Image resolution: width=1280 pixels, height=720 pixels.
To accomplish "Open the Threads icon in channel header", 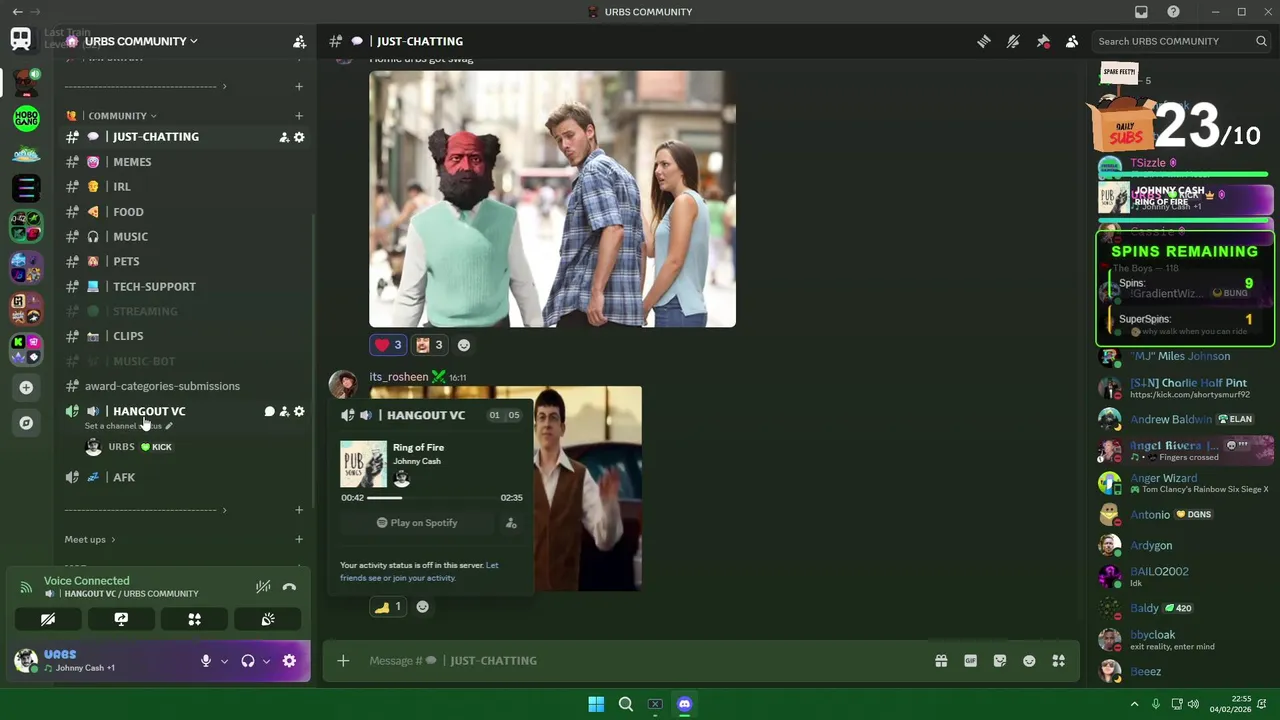I will pyautogui.click(x=984, y=41).
